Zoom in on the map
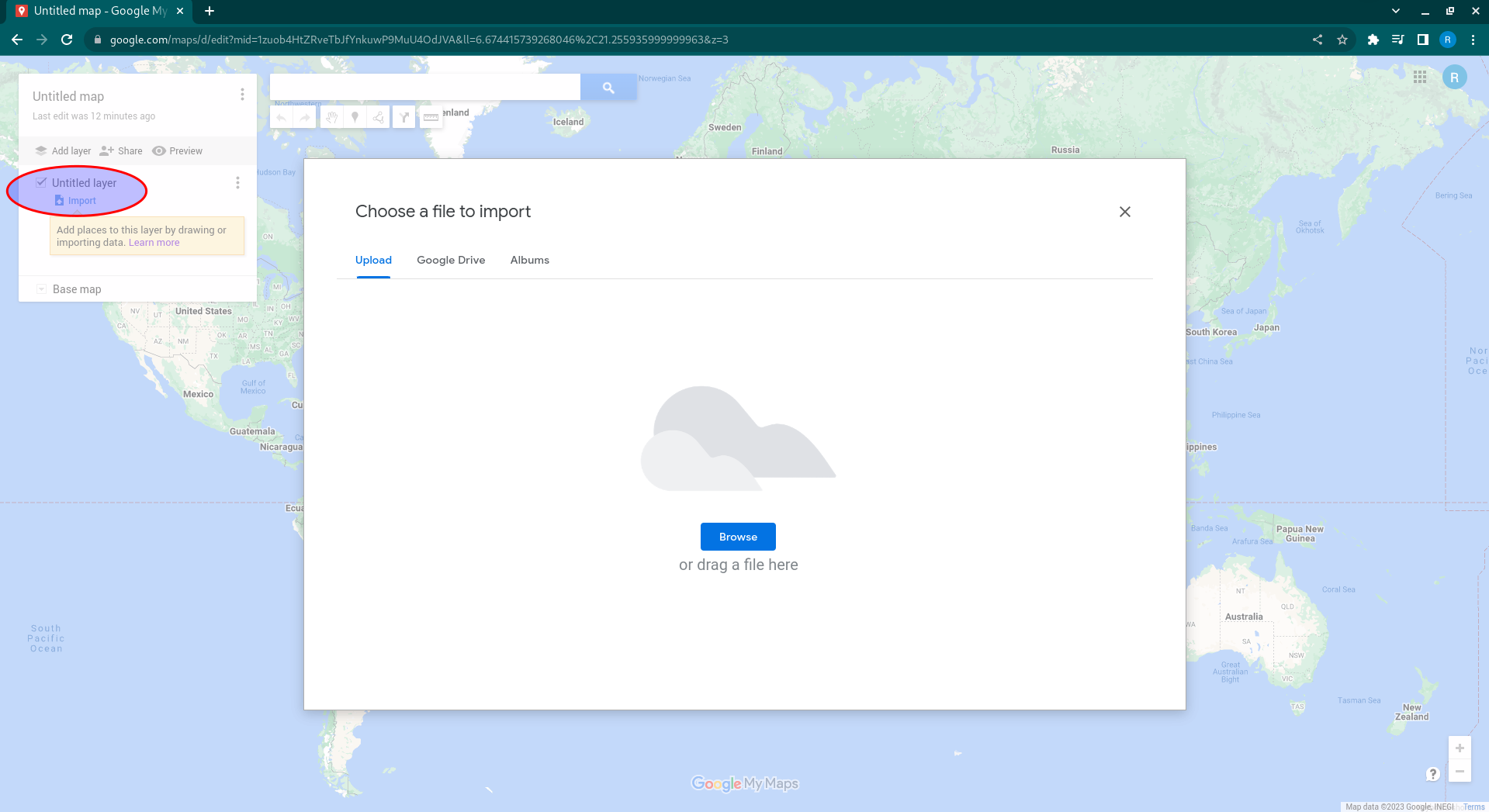The image size is (1489, 812). point(1460,748)
